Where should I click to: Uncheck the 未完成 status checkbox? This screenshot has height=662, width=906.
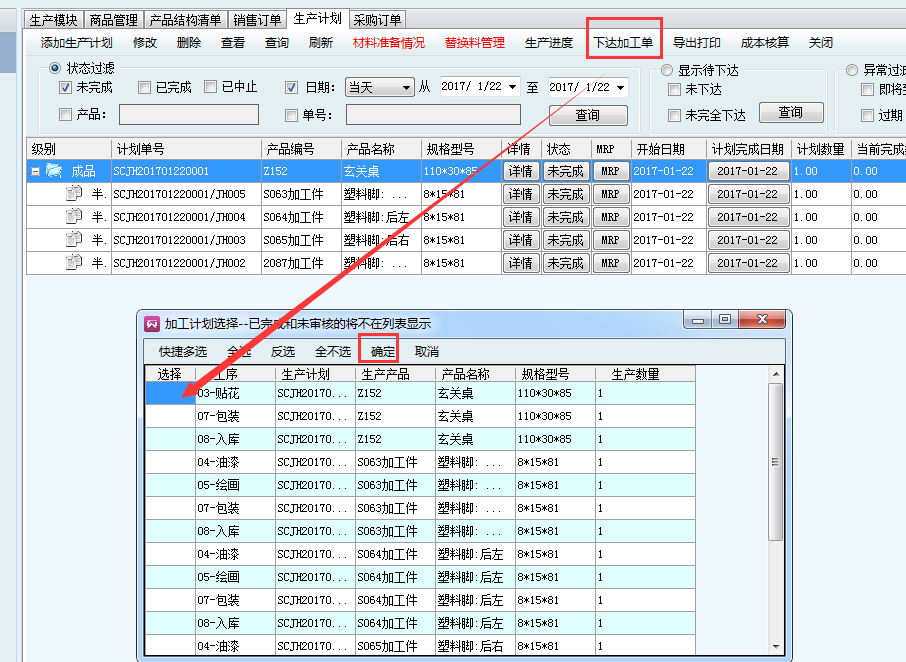66,88
